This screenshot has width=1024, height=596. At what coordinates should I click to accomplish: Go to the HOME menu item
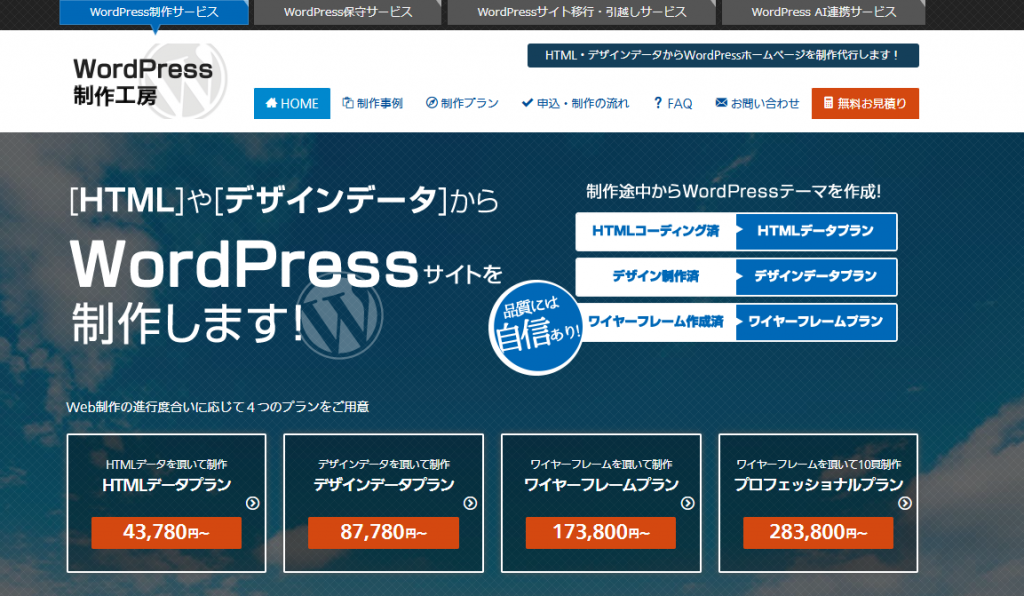tap(292, 103)
